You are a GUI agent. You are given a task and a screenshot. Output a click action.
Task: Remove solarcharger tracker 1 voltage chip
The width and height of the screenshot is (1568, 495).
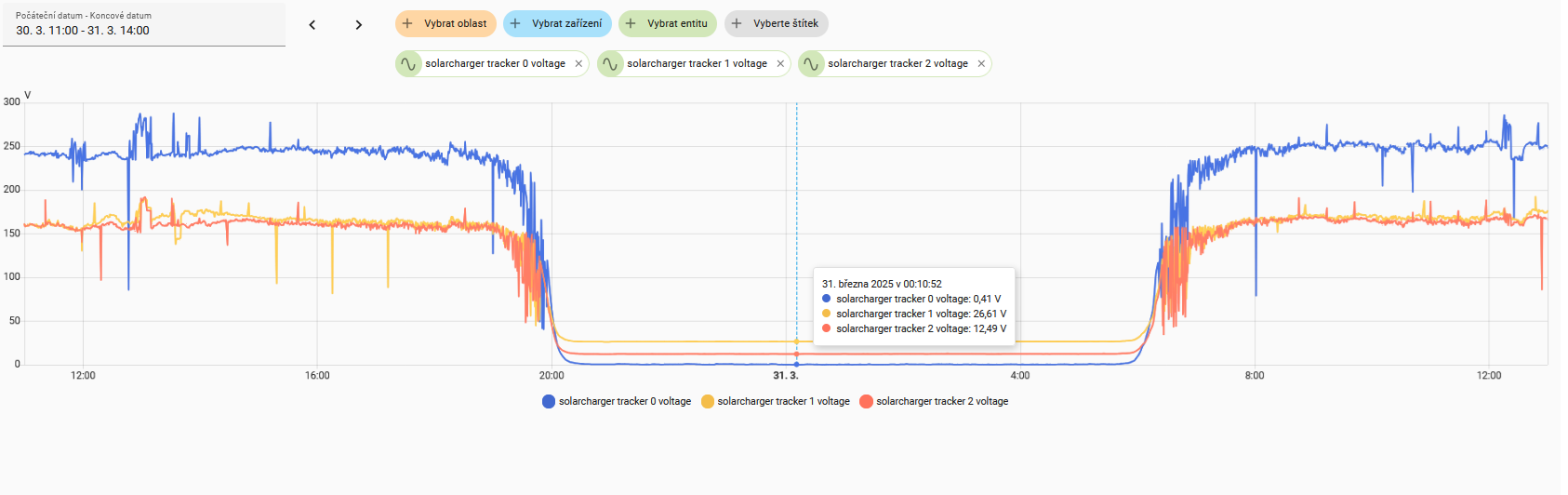(780, 64)
